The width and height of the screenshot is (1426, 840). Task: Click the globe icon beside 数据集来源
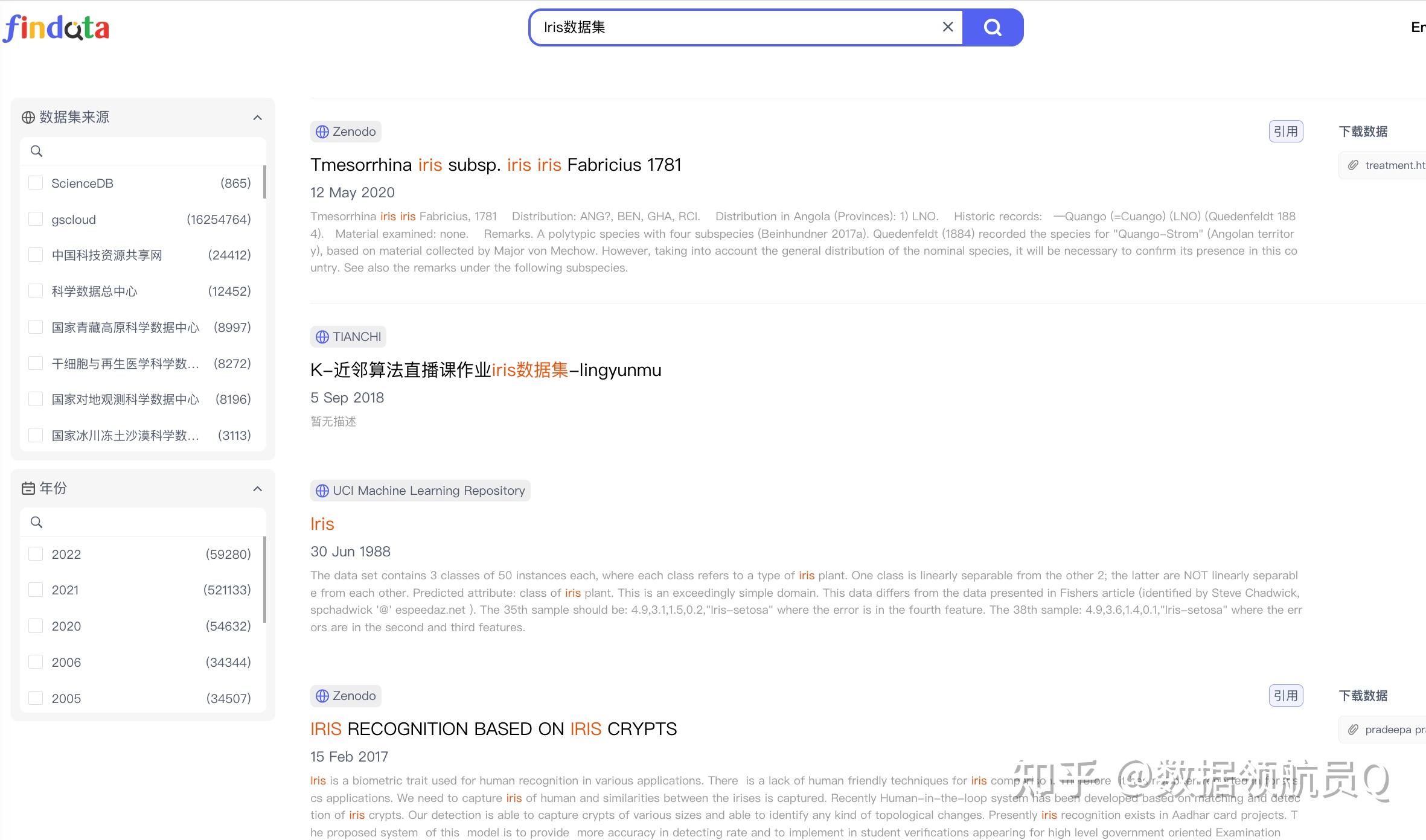click(28, 117)
